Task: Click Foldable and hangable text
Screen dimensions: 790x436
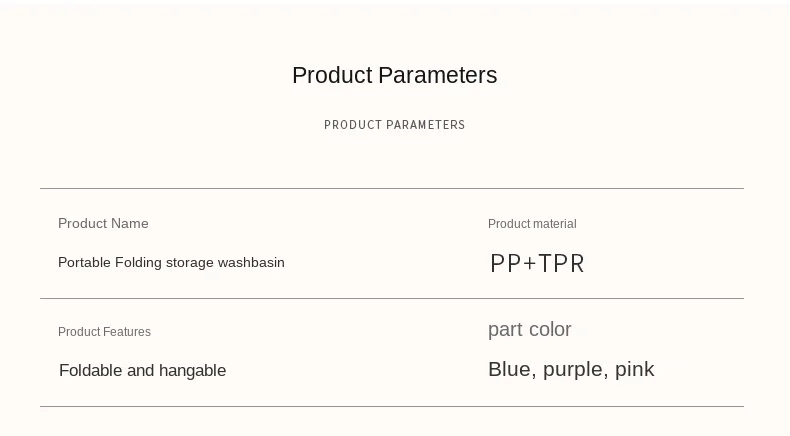Action: point(143,370)
